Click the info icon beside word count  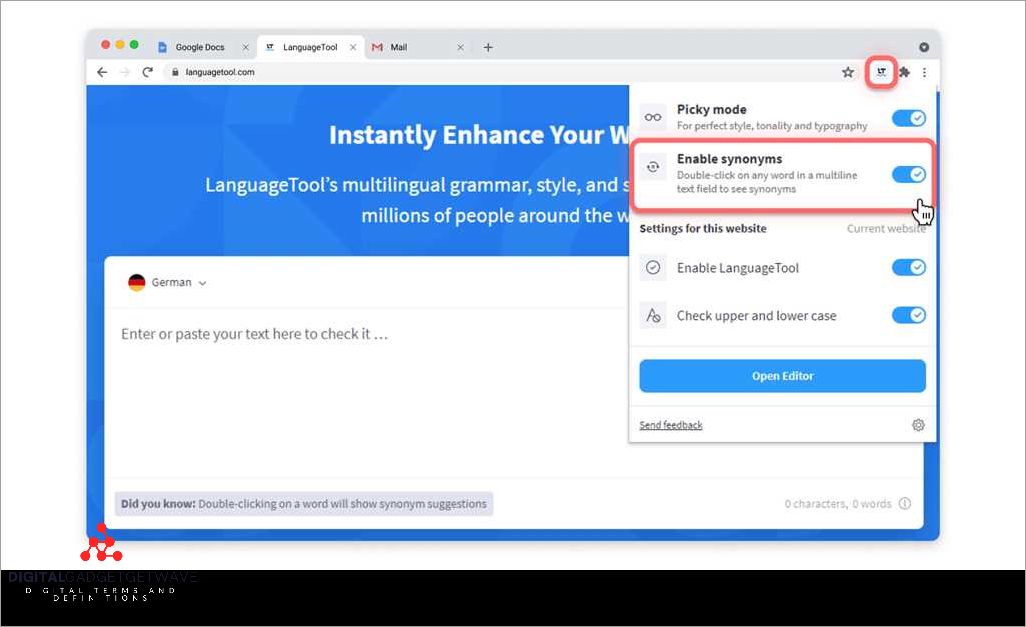(x=905, y=504)
